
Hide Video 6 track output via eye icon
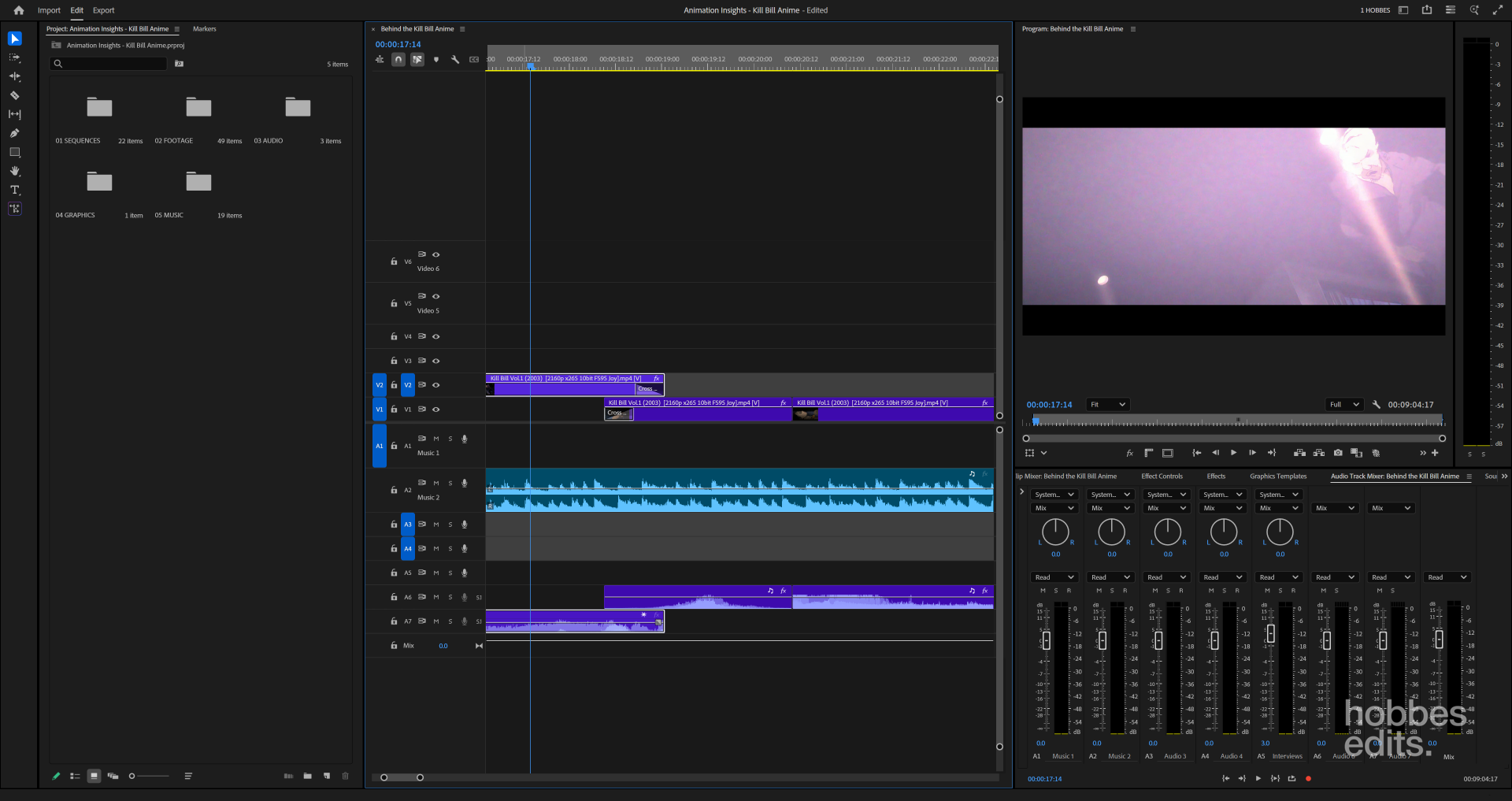click(435, 254)
